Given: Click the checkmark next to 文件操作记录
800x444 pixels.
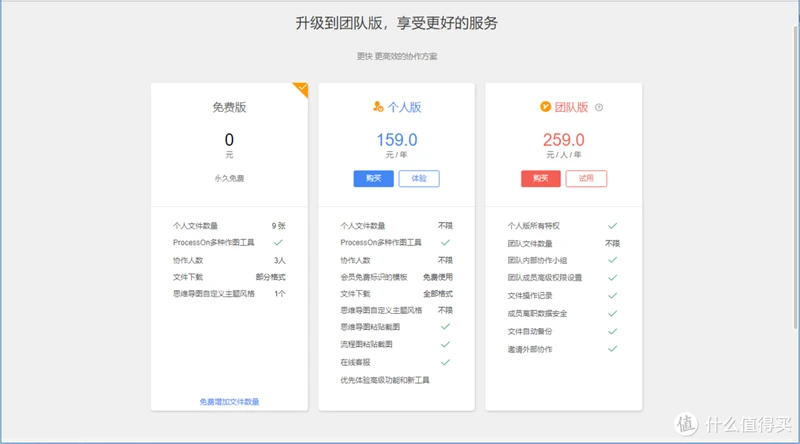Looking at the screenshot, I should [613, 295].
